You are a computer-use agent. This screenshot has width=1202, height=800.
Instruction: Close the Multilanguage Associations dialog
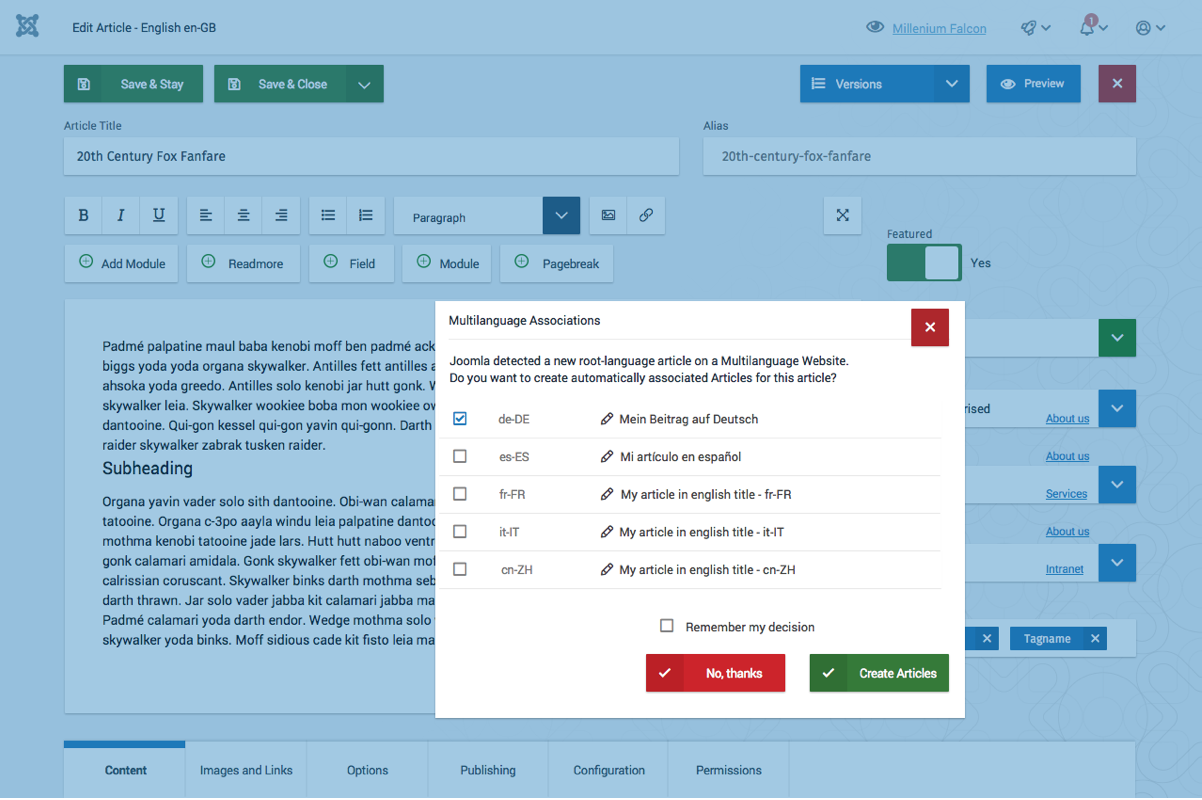(x=930, y=327)
